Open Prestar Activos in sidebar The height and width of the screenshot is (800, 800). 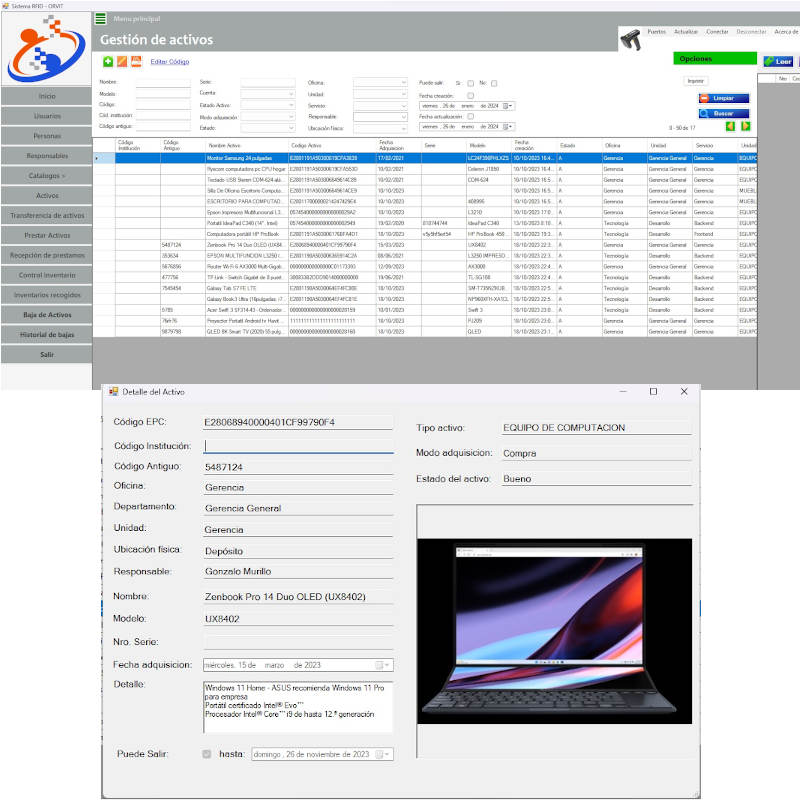tap(47, 236)
